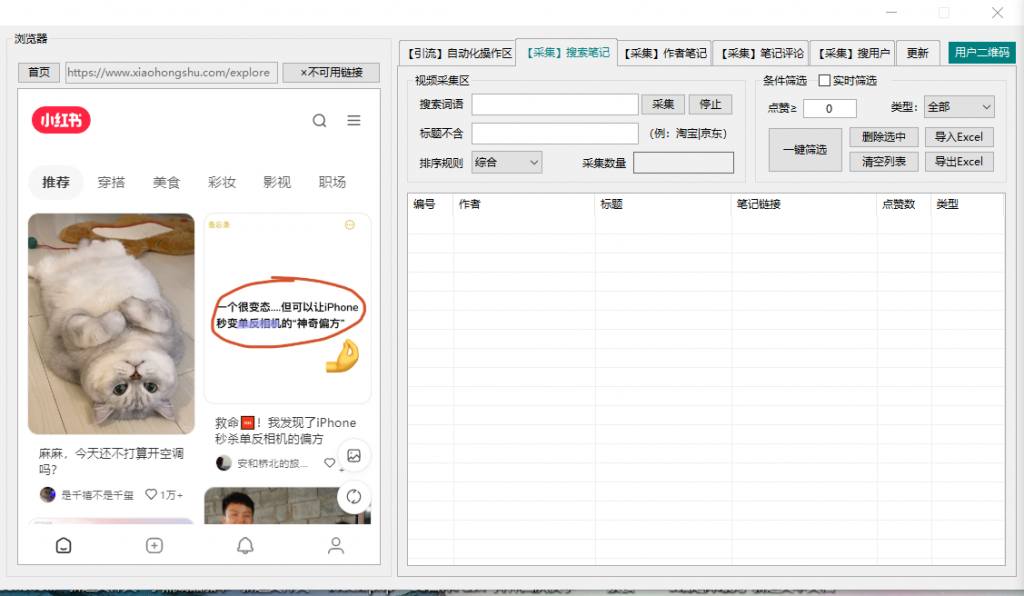Open the Xiaohongshu search magnifier icon
This screenshot has width=1024, height=596.
319,120
